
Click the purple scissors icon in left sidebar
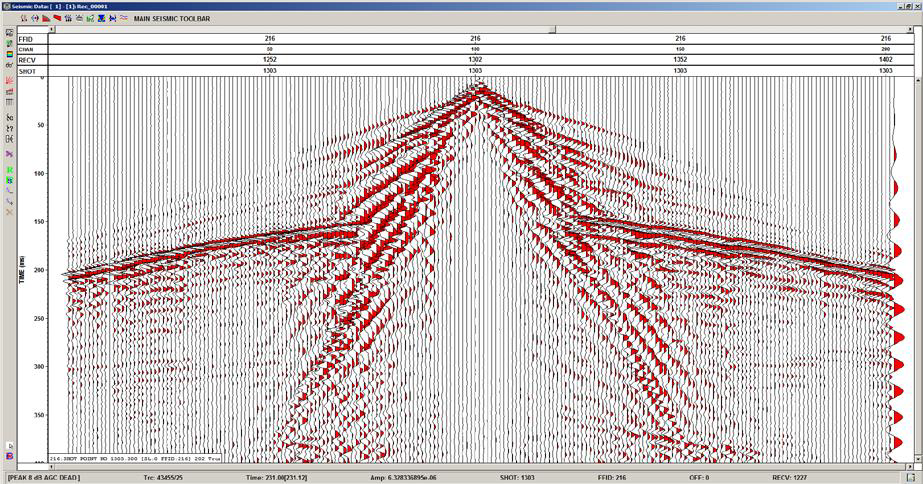click(9, 154)
